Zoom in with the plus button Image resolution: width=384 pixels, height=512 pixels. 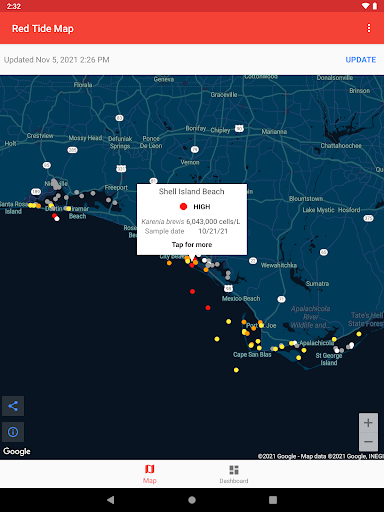(x=368, y=423)
